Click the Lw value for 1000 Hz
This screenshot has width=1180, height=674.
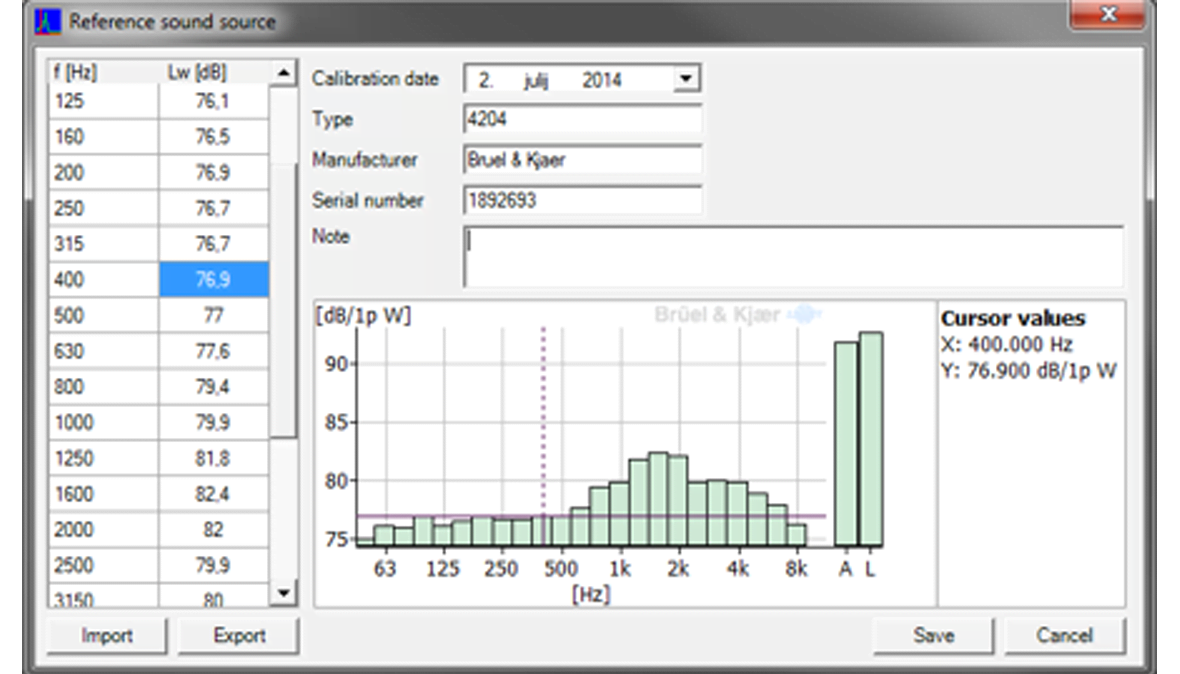(213, 423)
